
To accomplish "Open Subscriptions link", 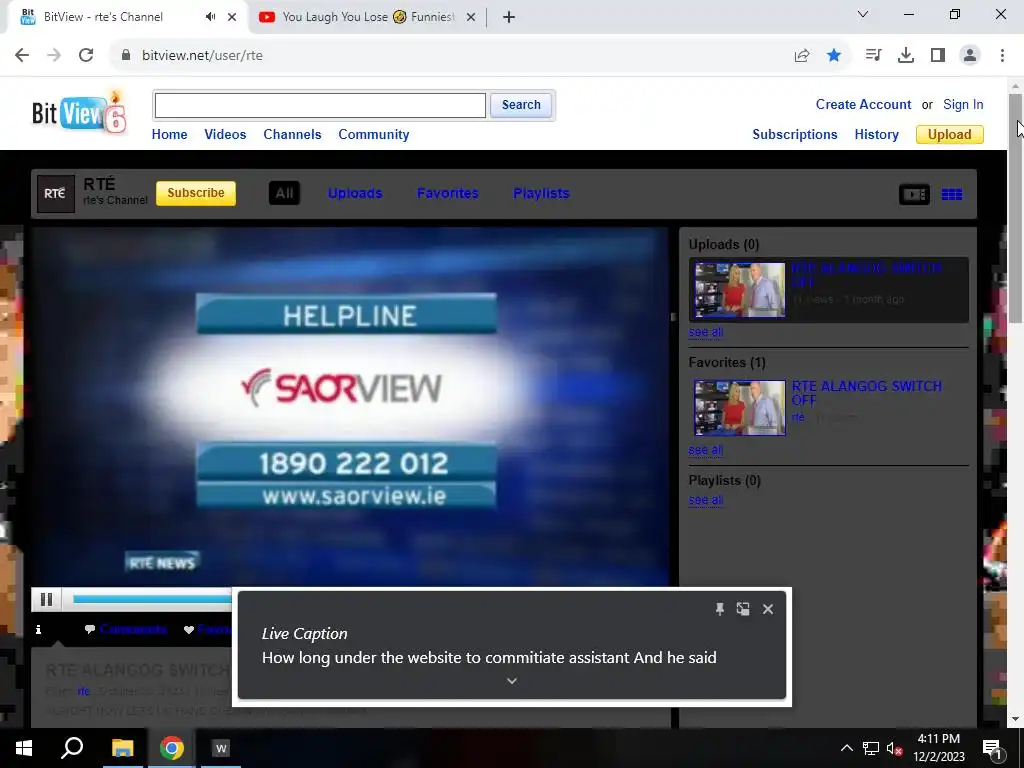I will (795, 135).
